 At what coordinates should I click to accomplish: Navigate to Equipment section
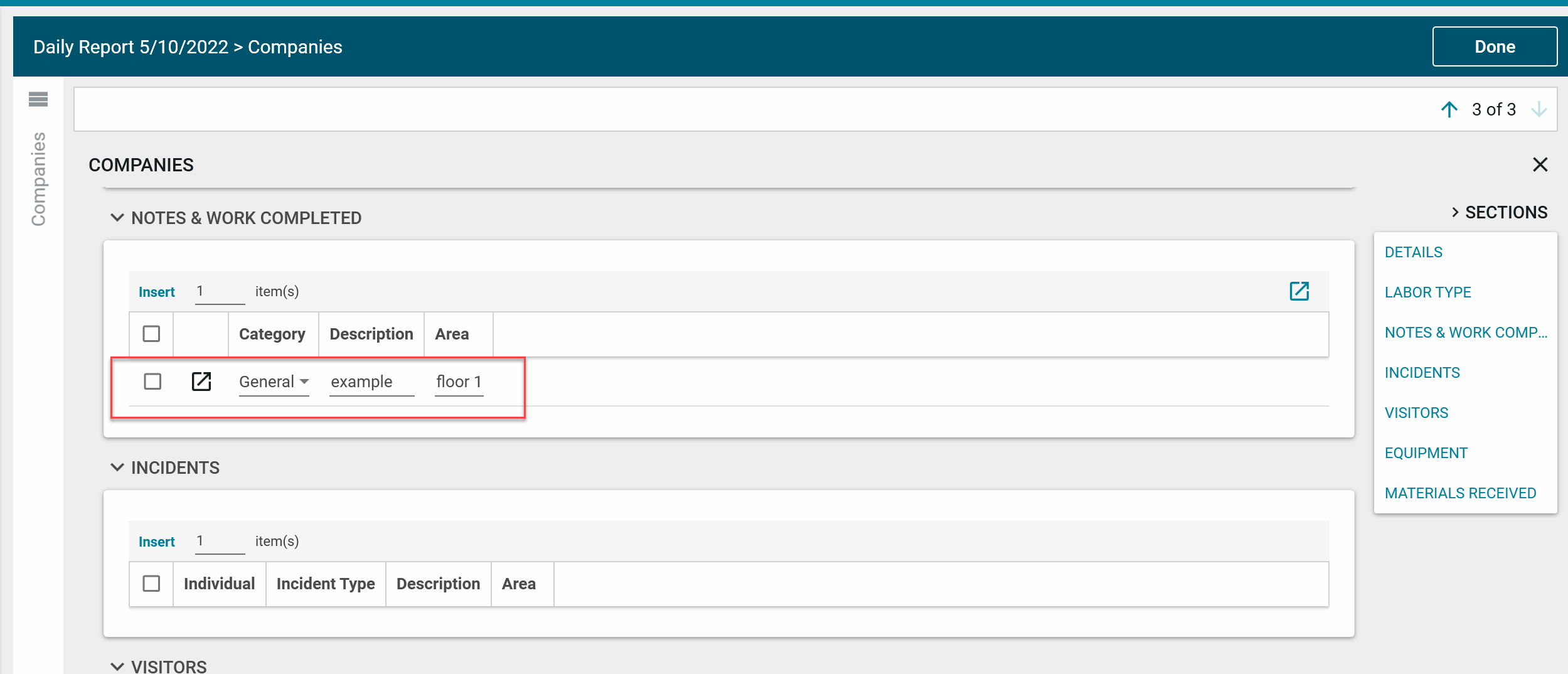click(1426, 453)
